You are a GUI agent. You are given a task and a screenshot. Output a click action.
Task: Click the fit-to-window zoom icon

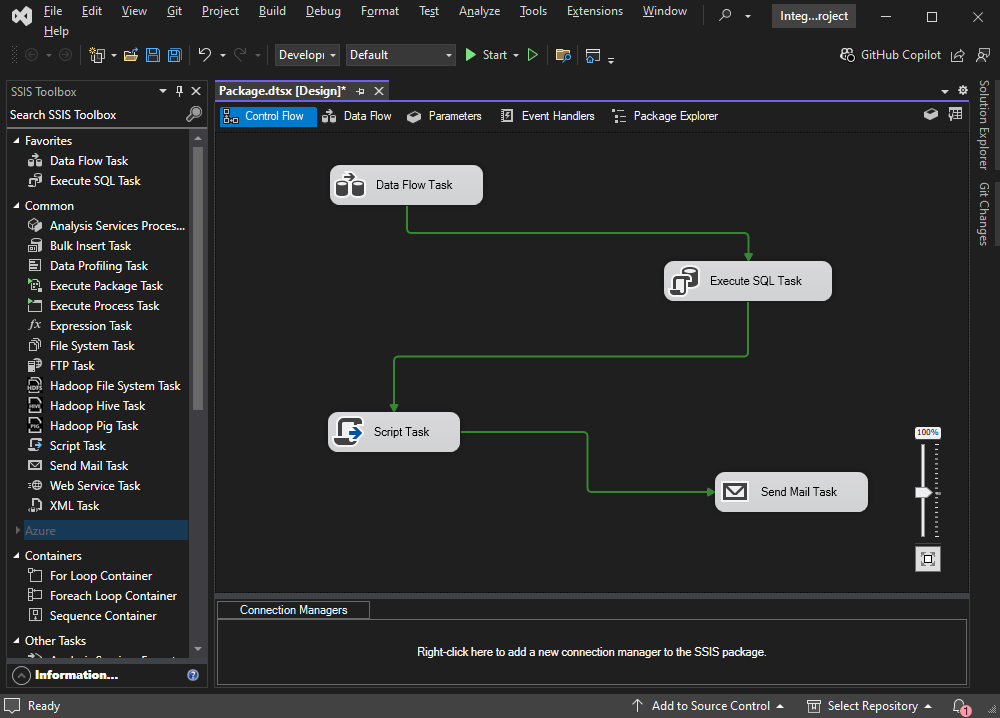(x=927, y=559)
